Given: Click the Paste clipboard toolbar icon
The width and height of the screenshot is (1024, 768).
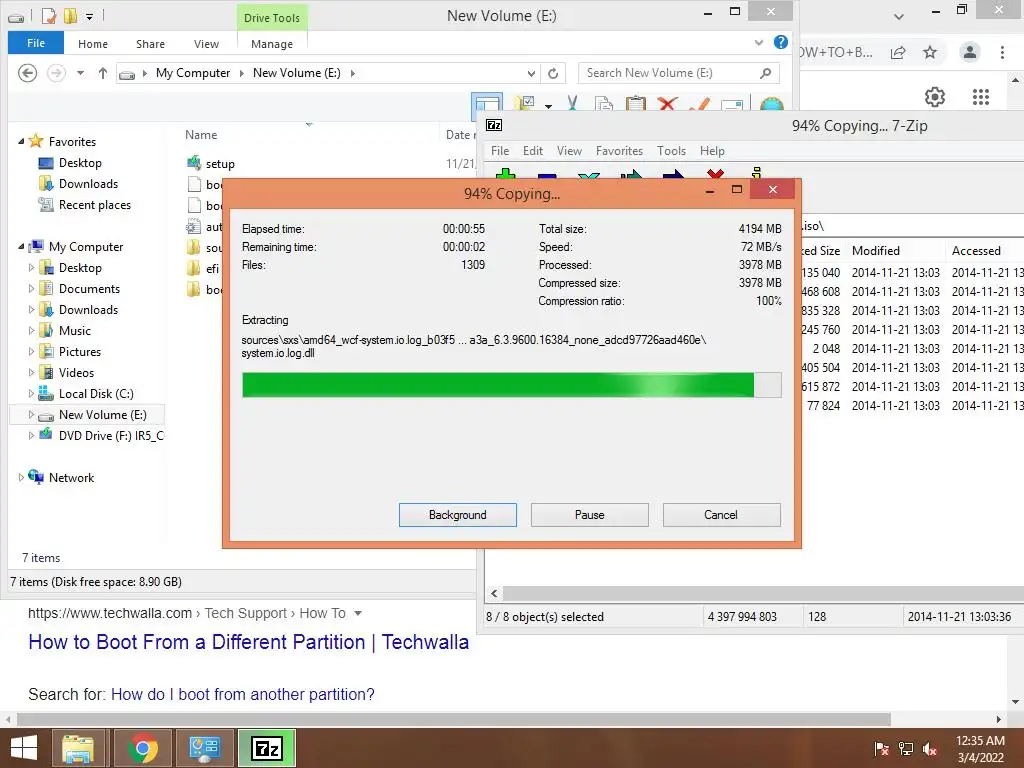Looking at the screenshot, I should coord(635,103).
